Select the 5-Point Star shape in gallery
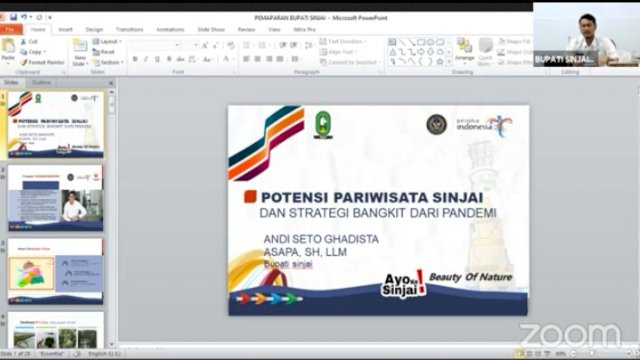Screen dimensions: 640x360 [440, 62]
